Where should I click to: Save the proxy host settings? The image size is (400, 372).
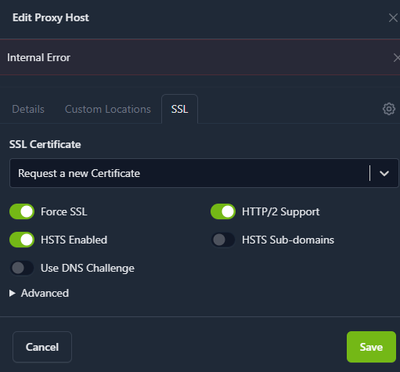371,347
